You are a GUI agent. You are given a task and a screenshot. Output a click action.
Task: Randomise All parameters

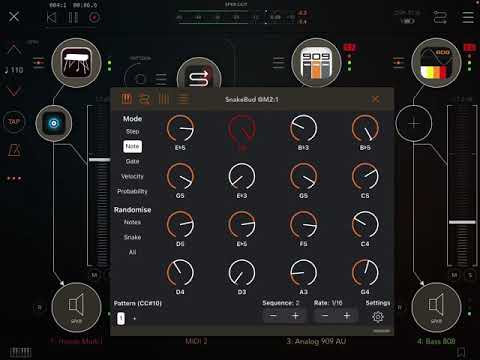132,252
